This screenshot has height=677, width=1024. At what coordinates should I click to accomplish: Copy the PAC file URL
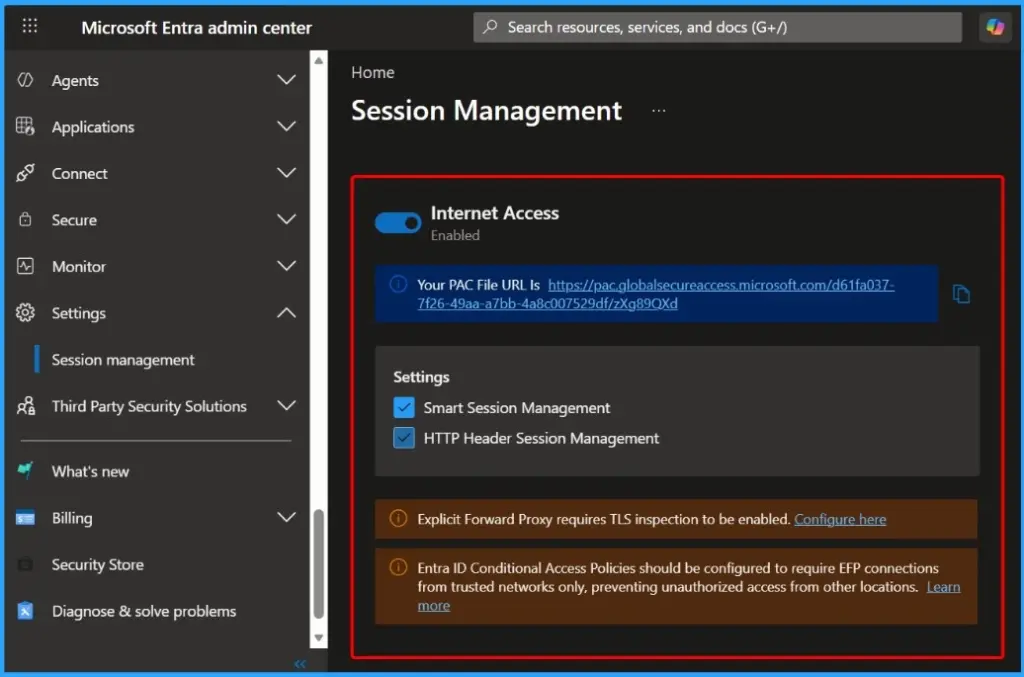(961, 294)
